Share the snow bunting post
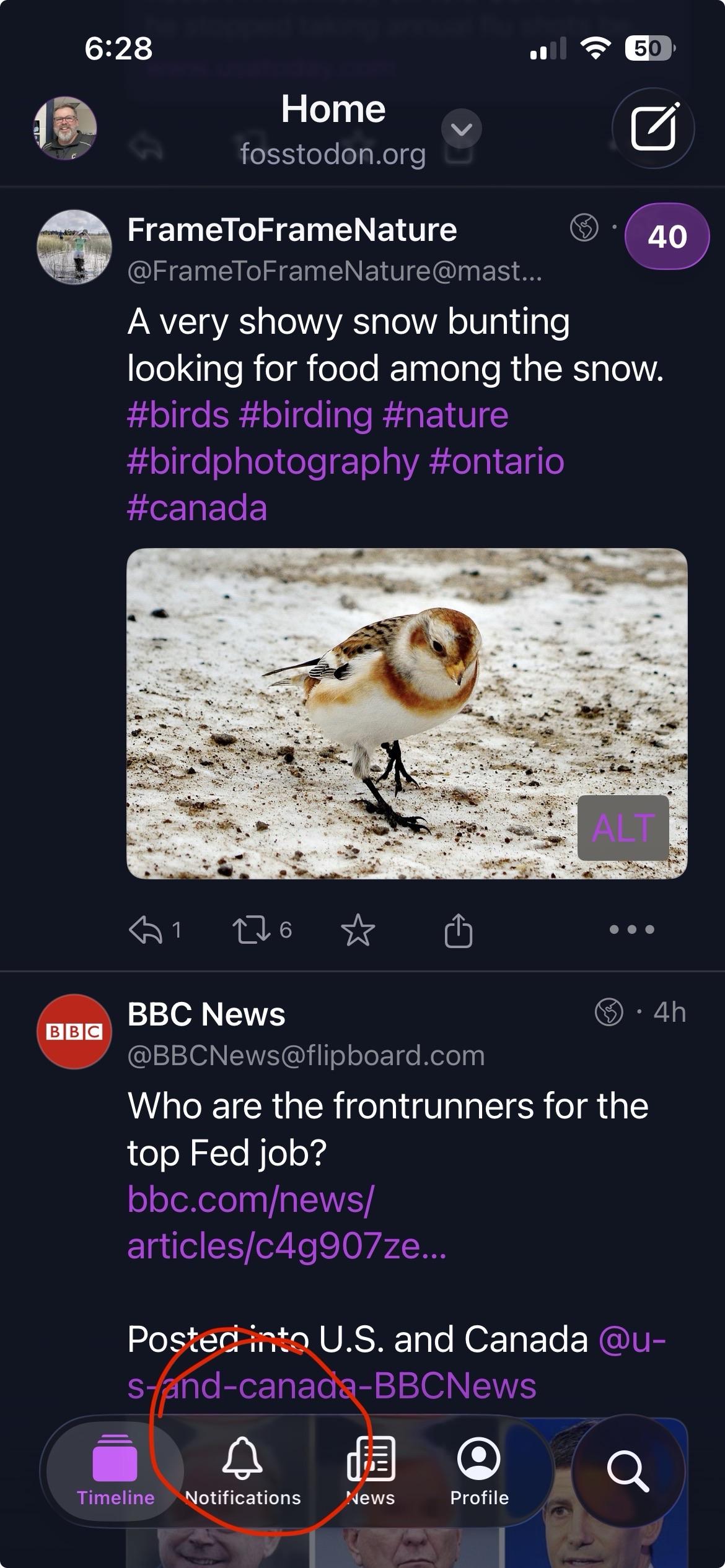This screenshot has width=725, height=1568. click(459, 930)
